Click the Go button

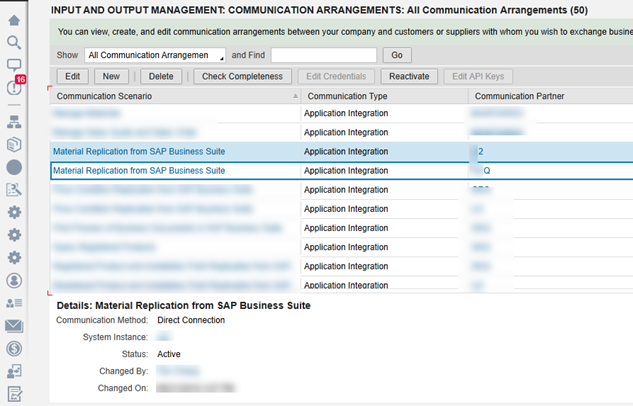point(397,55)
